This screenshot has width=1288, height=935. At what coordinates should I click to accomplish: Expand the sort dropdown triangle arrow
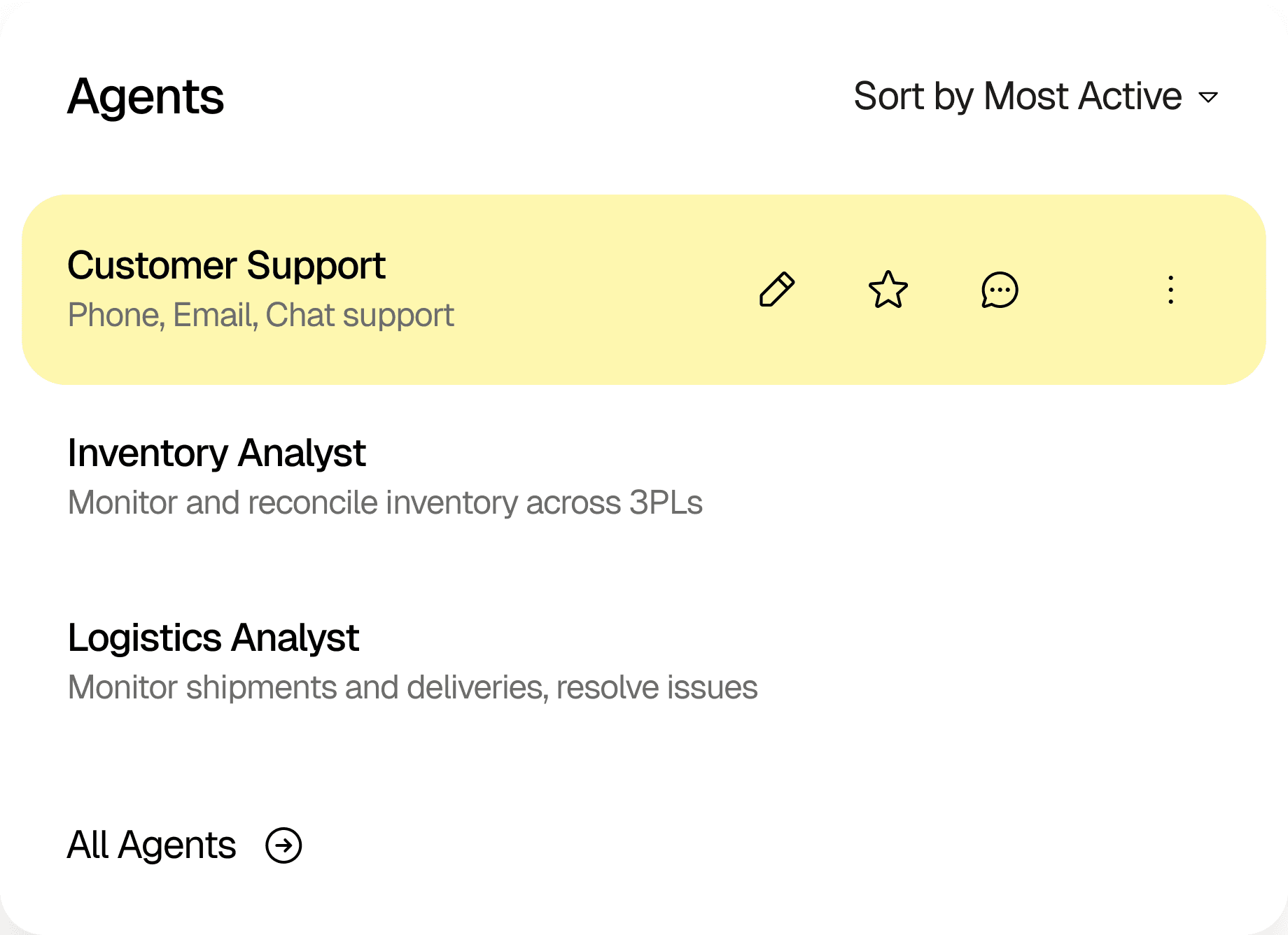1208,97
